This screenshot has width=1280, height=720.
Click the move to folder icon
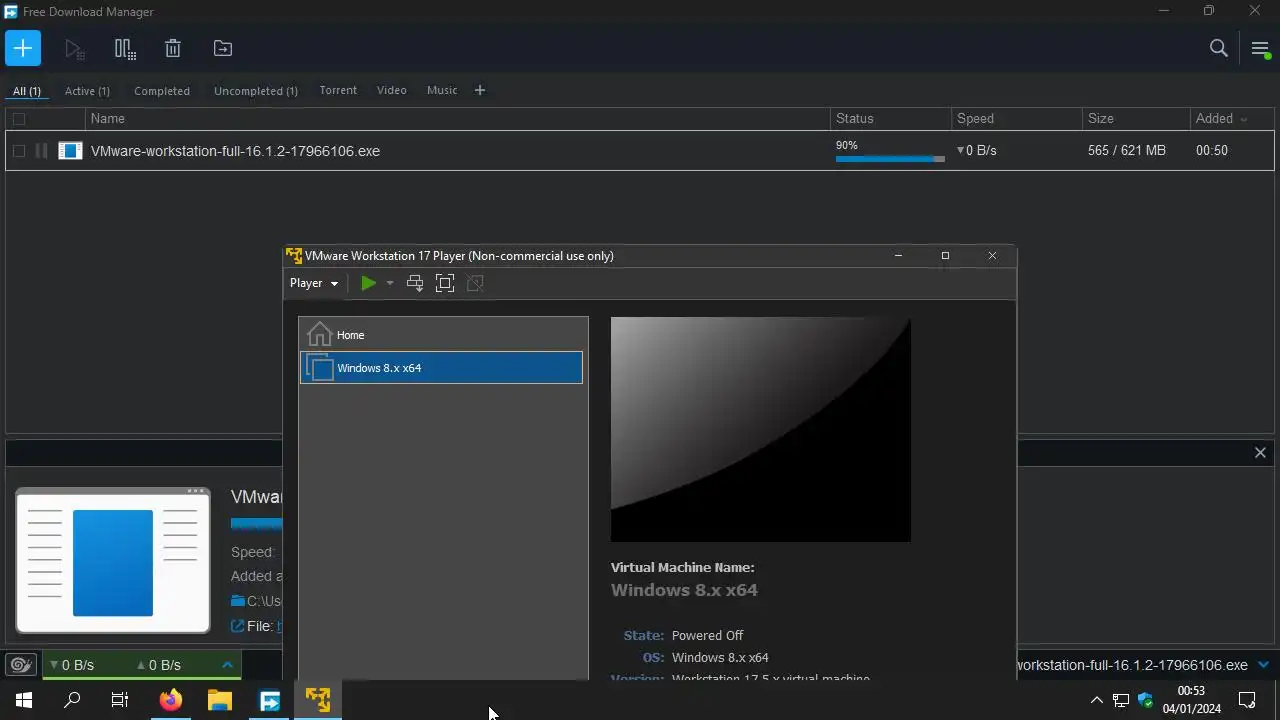click(x=223, y=48)
